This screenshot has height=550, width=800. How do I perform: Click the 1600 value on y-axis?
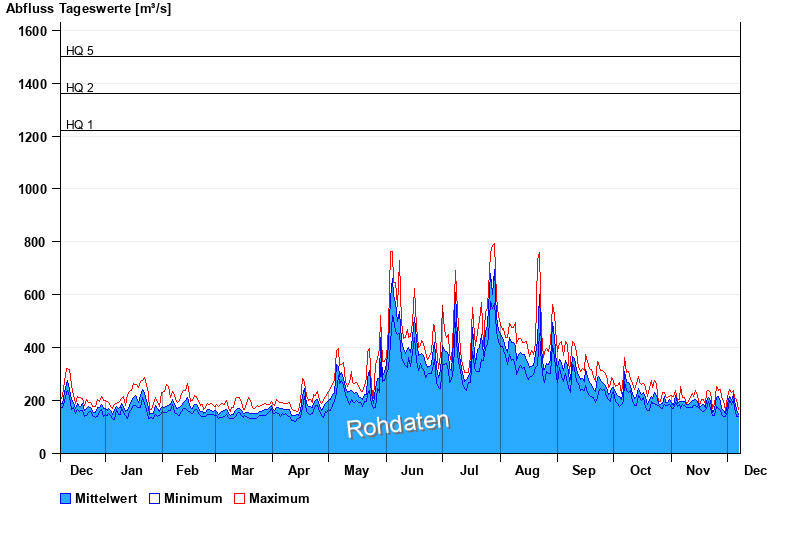[x=33, y=31]
